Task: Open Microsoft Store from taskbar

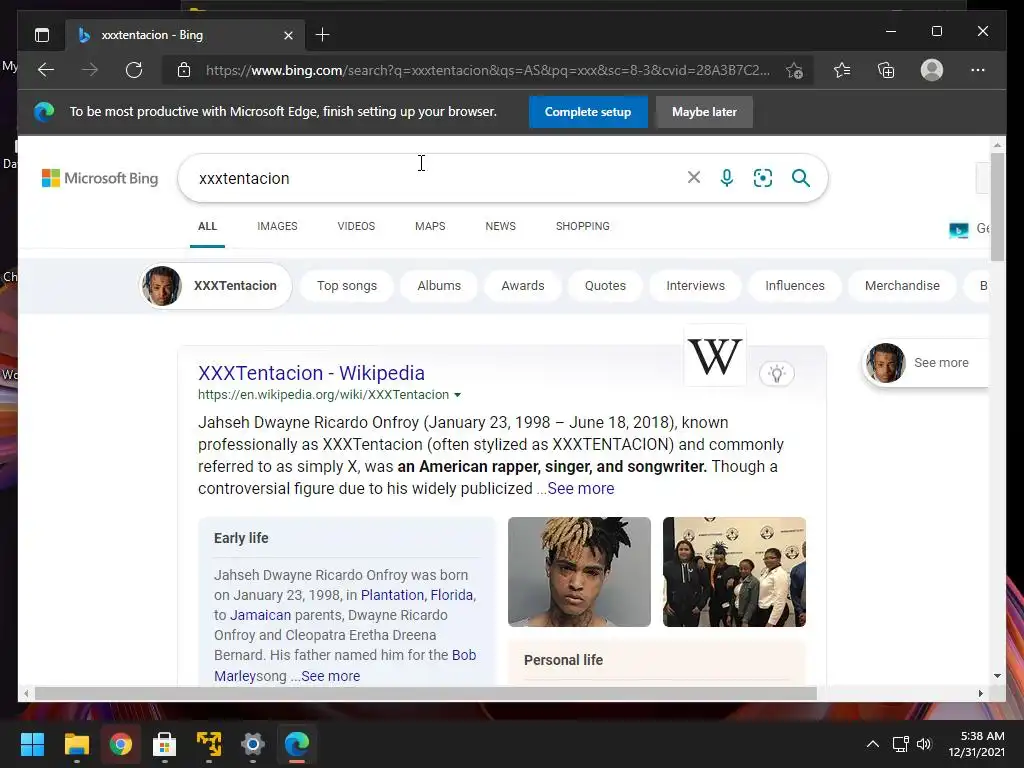Action: 165,744
